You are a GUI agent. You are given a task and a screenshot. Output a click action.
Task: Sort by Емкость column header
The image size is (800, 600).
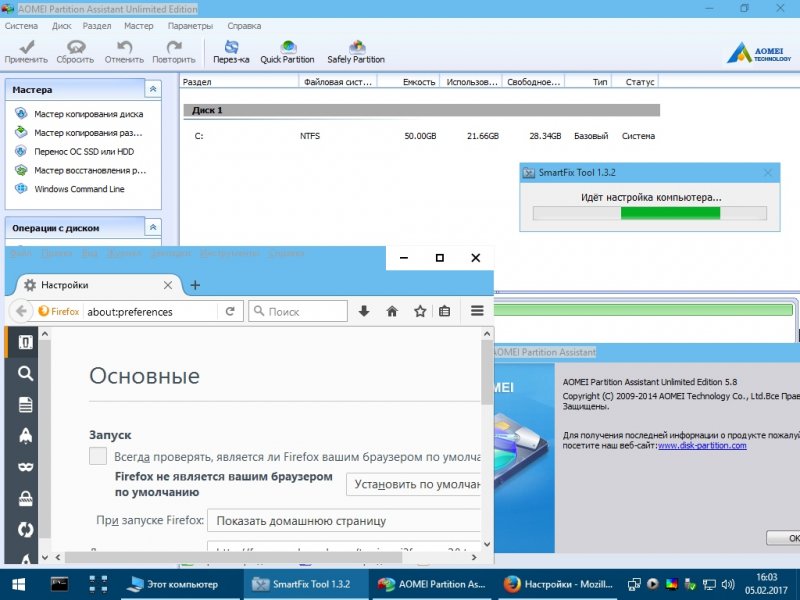point(408,82)
